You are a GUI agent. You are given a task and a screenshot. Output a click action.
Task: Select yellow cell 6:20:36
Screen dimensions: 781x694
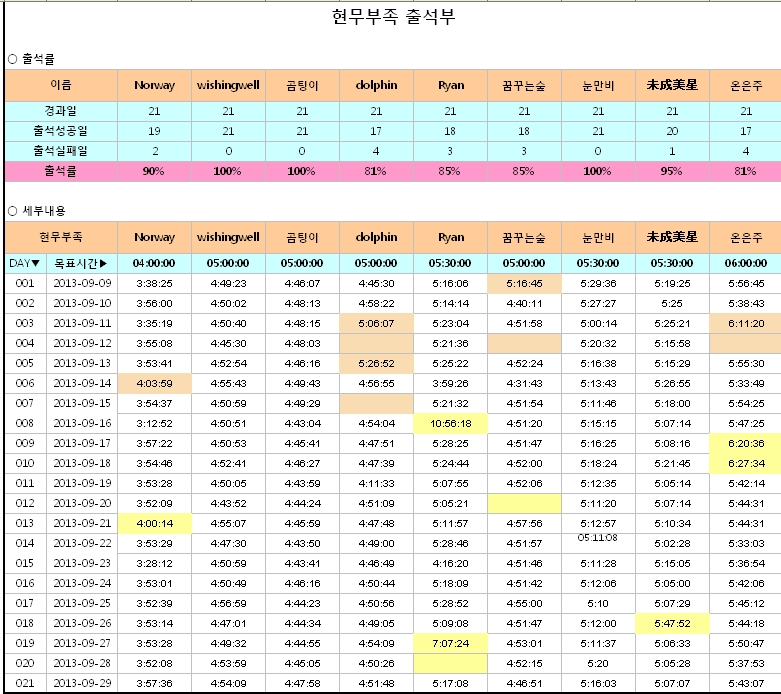[746, 443]
